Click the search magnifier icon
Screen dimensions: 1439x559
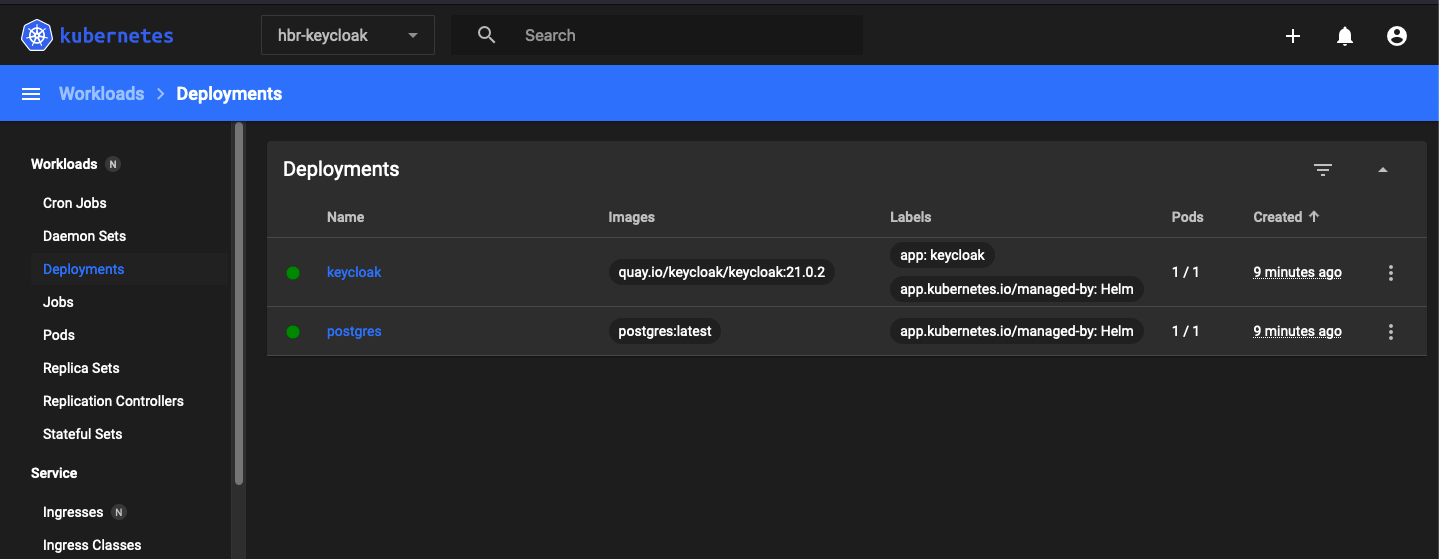tap(487, 35)
